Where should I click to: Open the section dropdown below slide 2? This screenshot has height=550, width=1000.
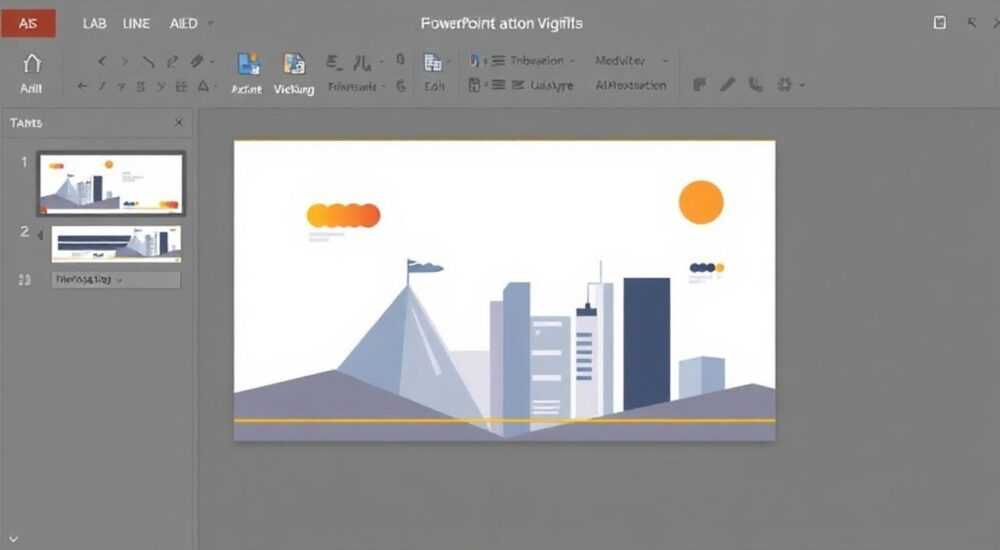(x=116, y=279)
